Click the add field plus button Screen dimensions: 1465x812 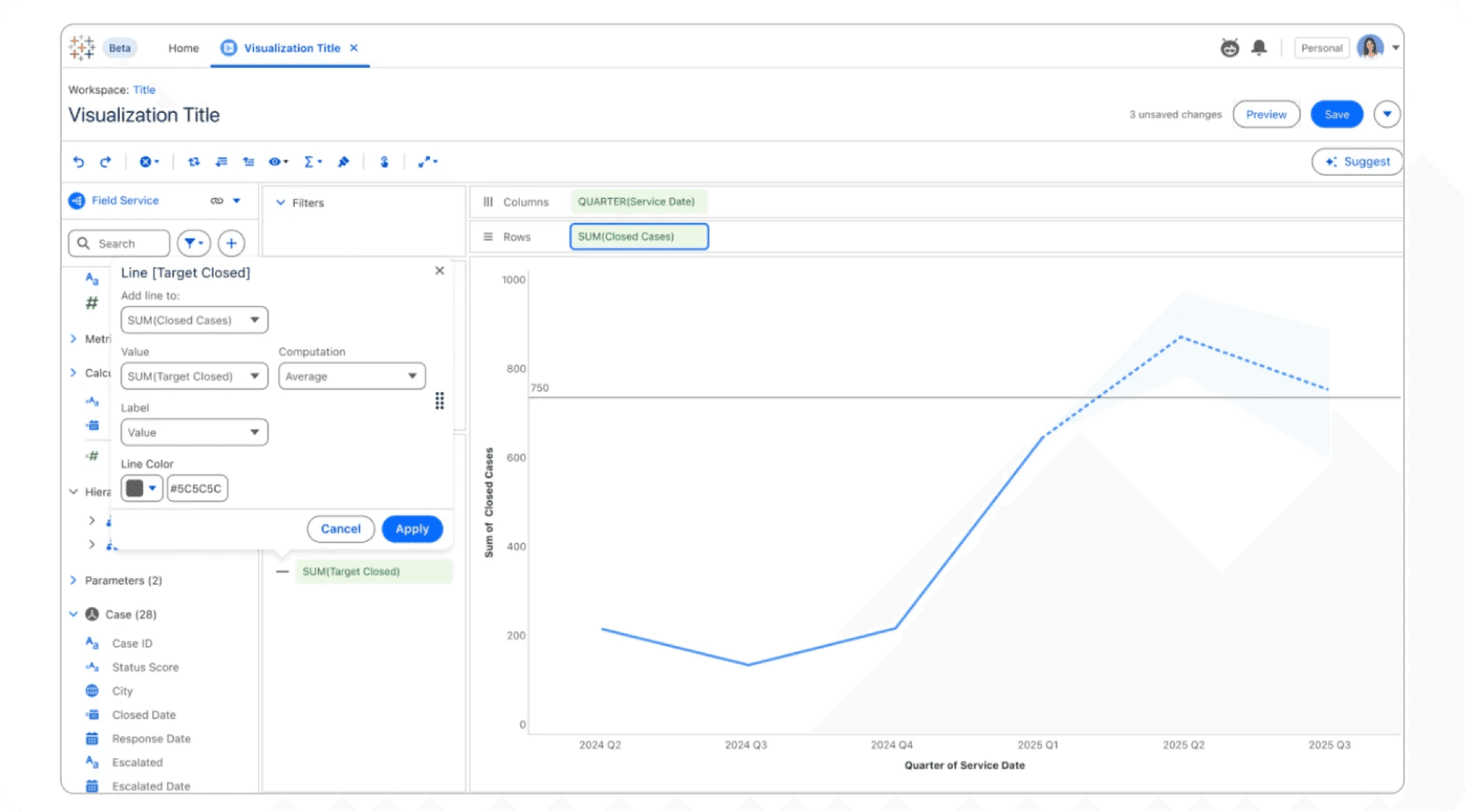[232, 244]
